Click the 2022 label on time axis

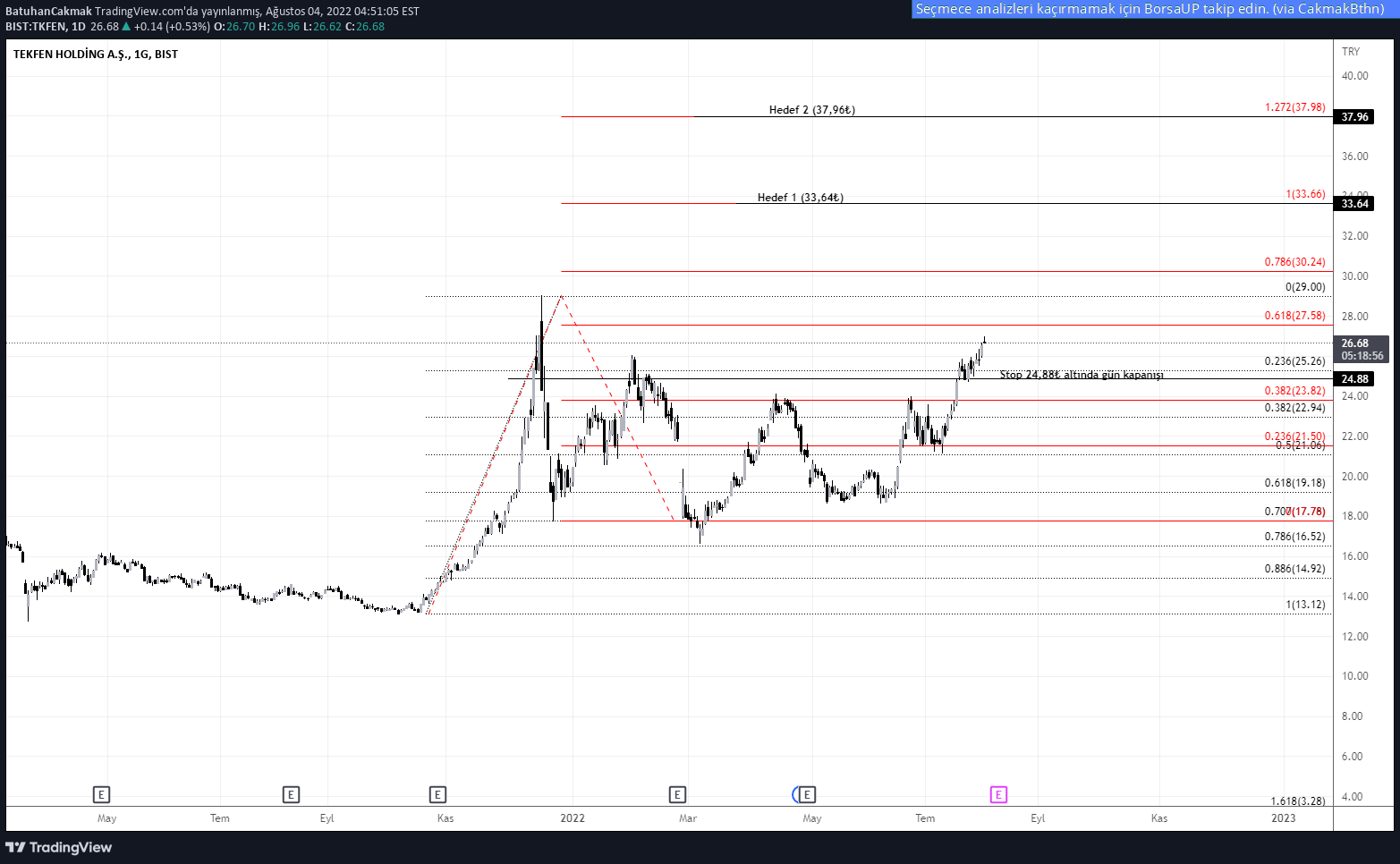click(573, 817)
